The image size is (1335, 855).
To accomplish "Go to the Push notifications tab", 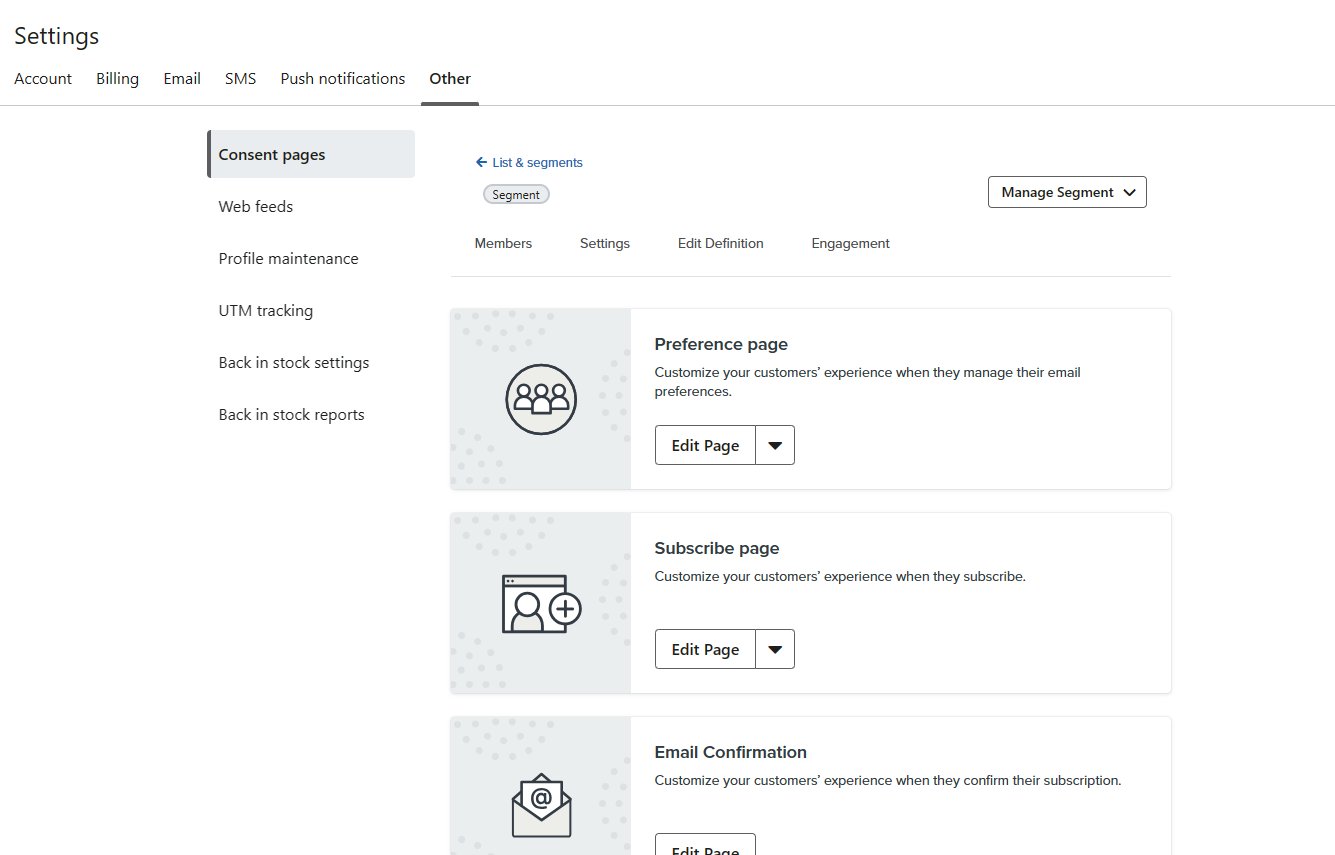I will coord(343,79).
